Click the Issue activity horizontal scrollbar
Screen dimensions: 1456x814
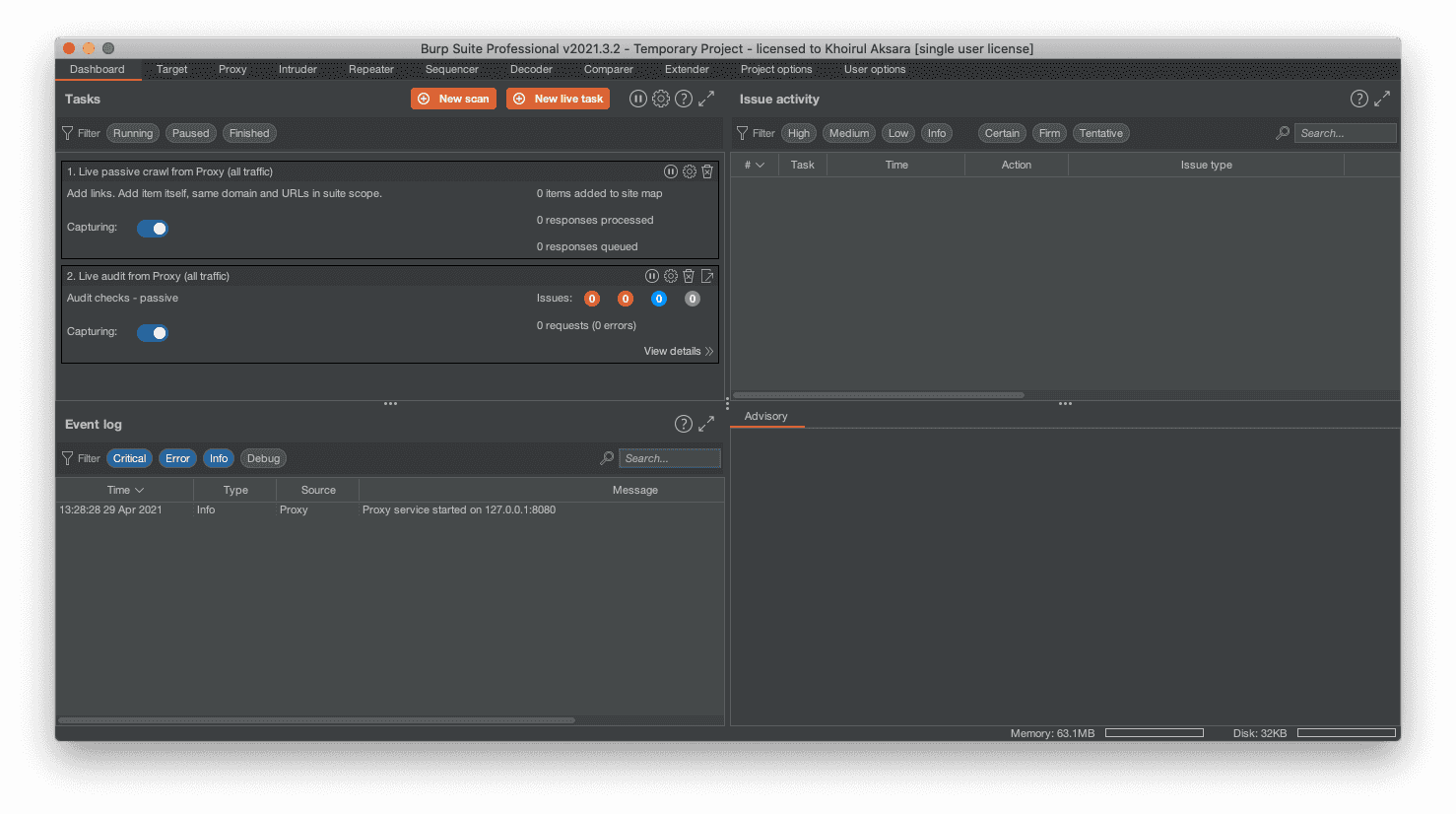coord(878,395)
